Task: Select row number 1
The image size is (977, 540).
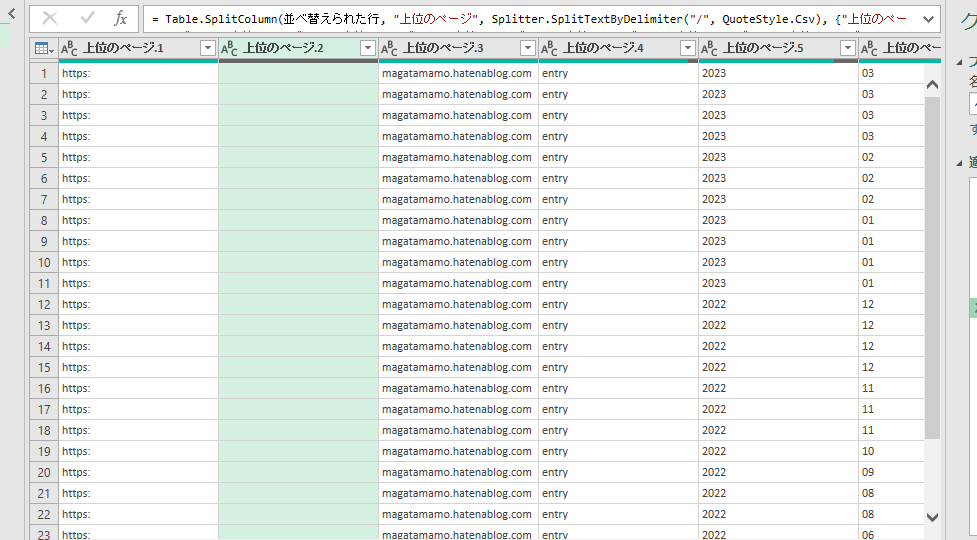Action: click(44, 73)
